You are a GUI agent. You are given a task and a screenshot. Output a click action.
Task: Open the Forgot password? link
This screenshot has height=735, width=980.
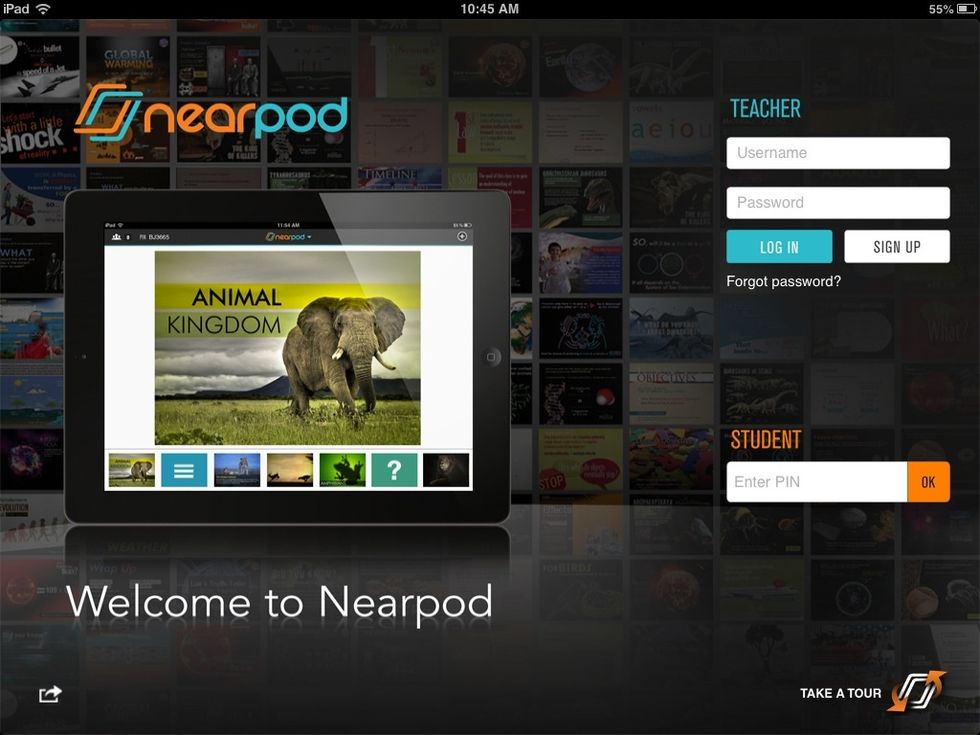coord(783,282)
